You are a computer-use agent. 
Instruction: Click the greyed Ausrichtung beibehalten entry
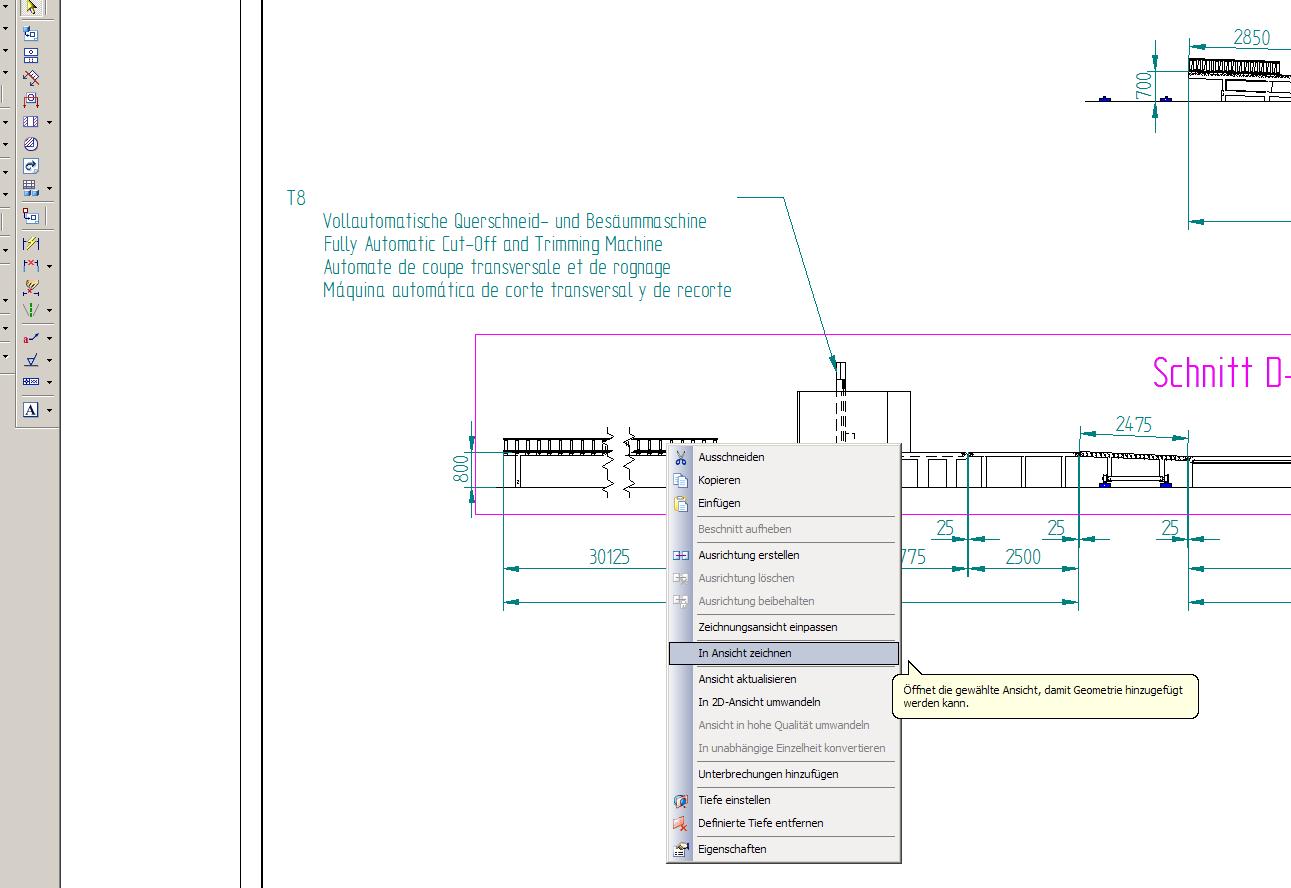(x=784, y=601)
